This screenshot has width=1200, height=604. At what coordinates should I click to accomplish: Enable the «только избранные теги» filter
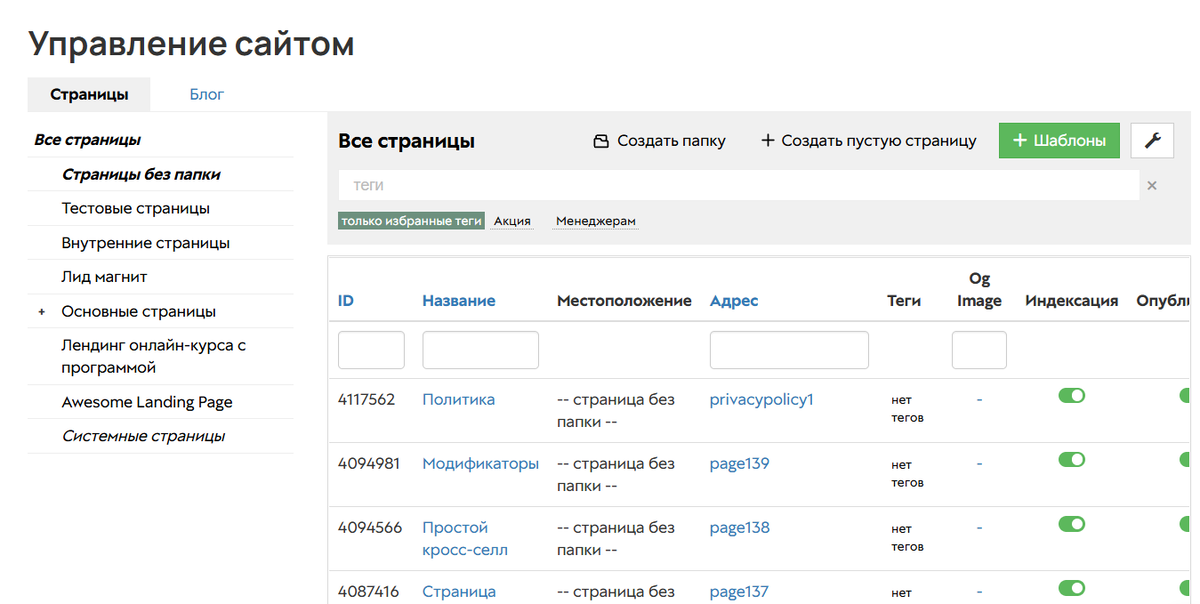click(411, 221)
